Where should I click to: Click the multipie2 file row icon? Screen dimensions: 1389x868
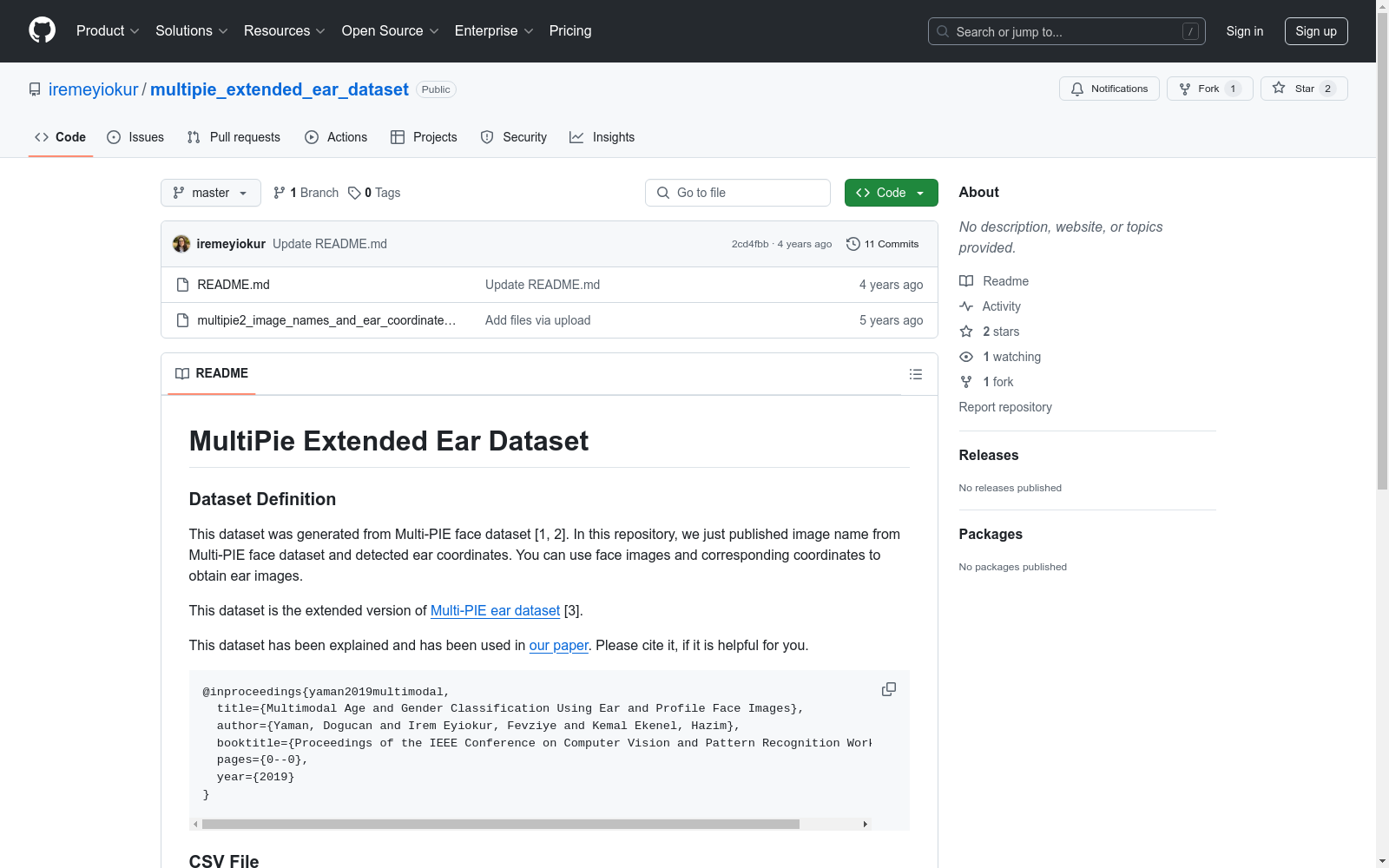182,320
